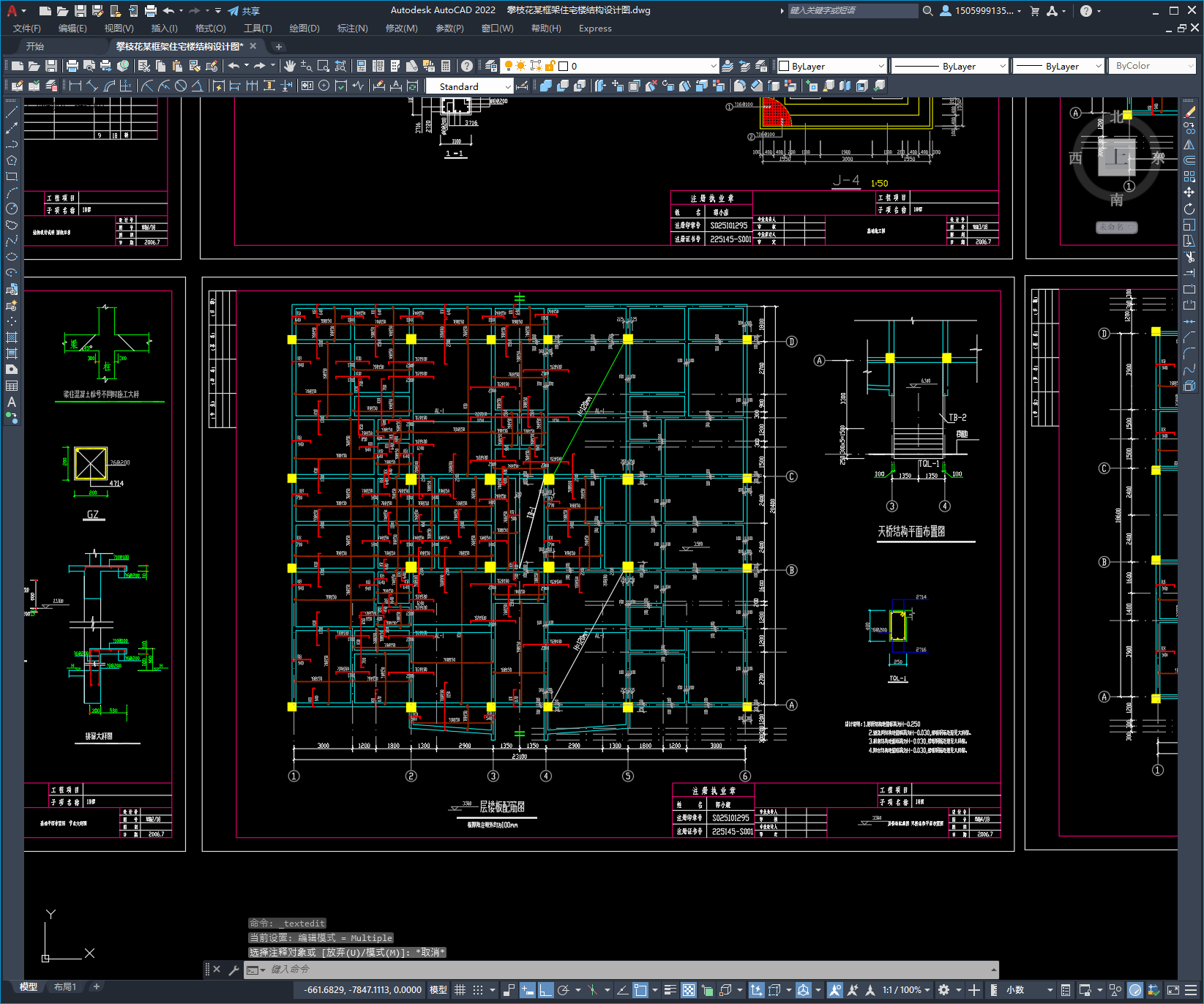Toggle object snap in status bar
Viewport: 1204px width, 1004px height.
640,990
